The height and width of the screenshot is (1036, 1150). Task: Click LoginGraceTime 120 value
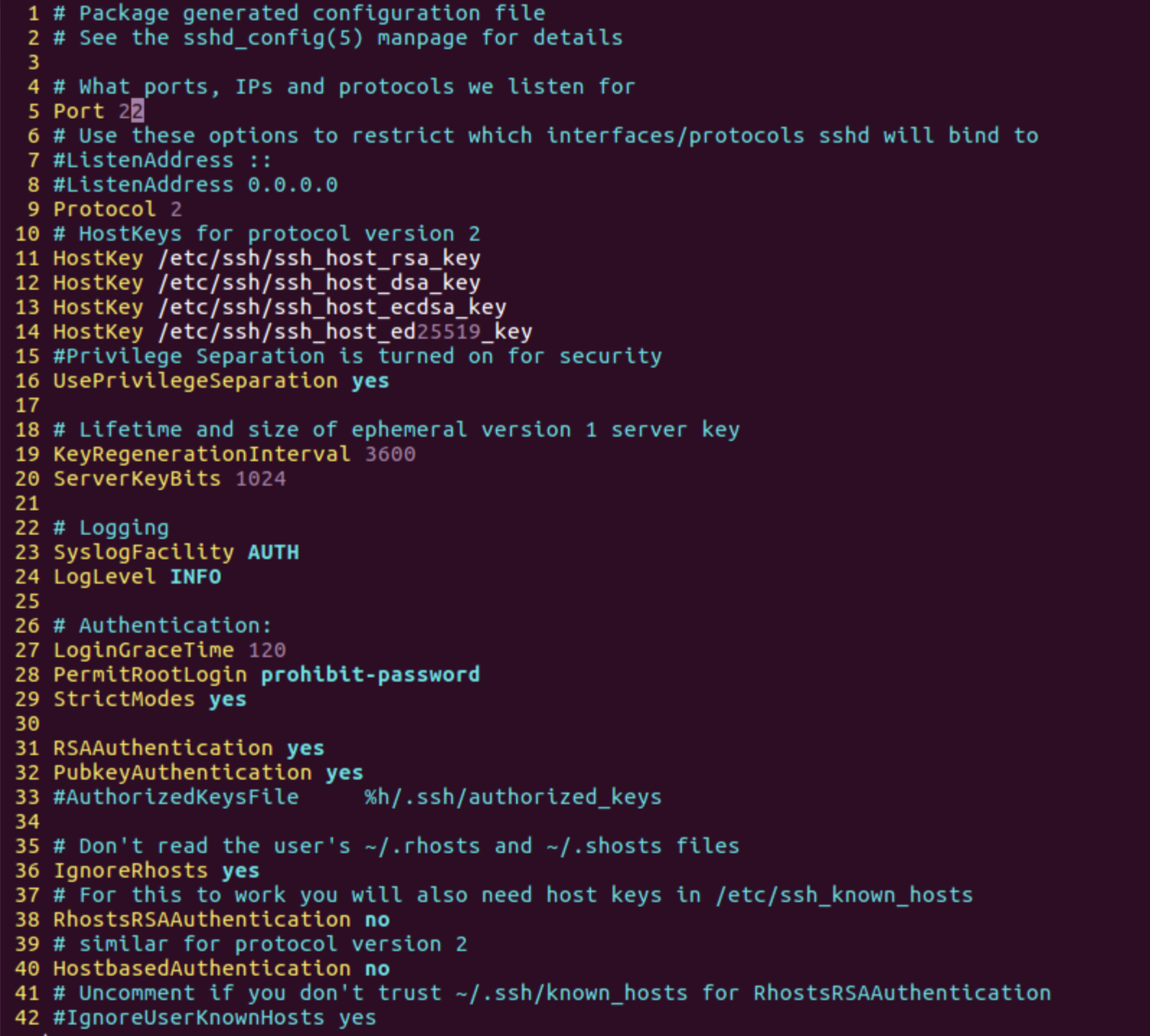tap(267, 650)
